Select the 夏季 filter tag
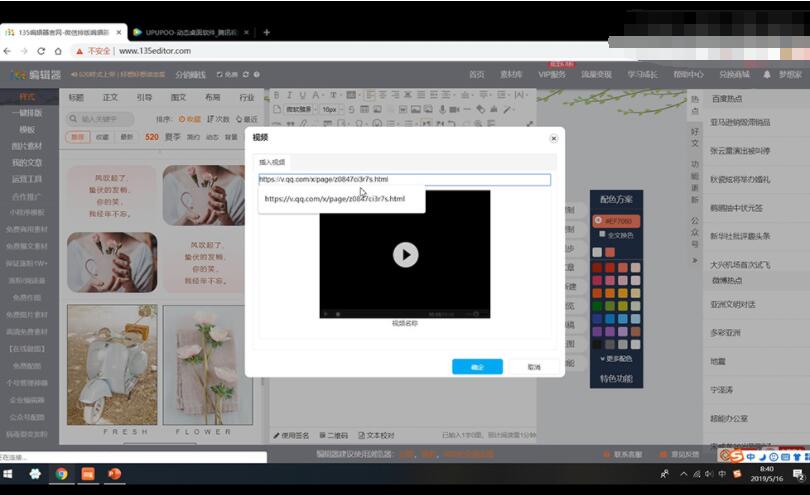Viewport: 810px width, 495px height. click(x=173, y=137)
